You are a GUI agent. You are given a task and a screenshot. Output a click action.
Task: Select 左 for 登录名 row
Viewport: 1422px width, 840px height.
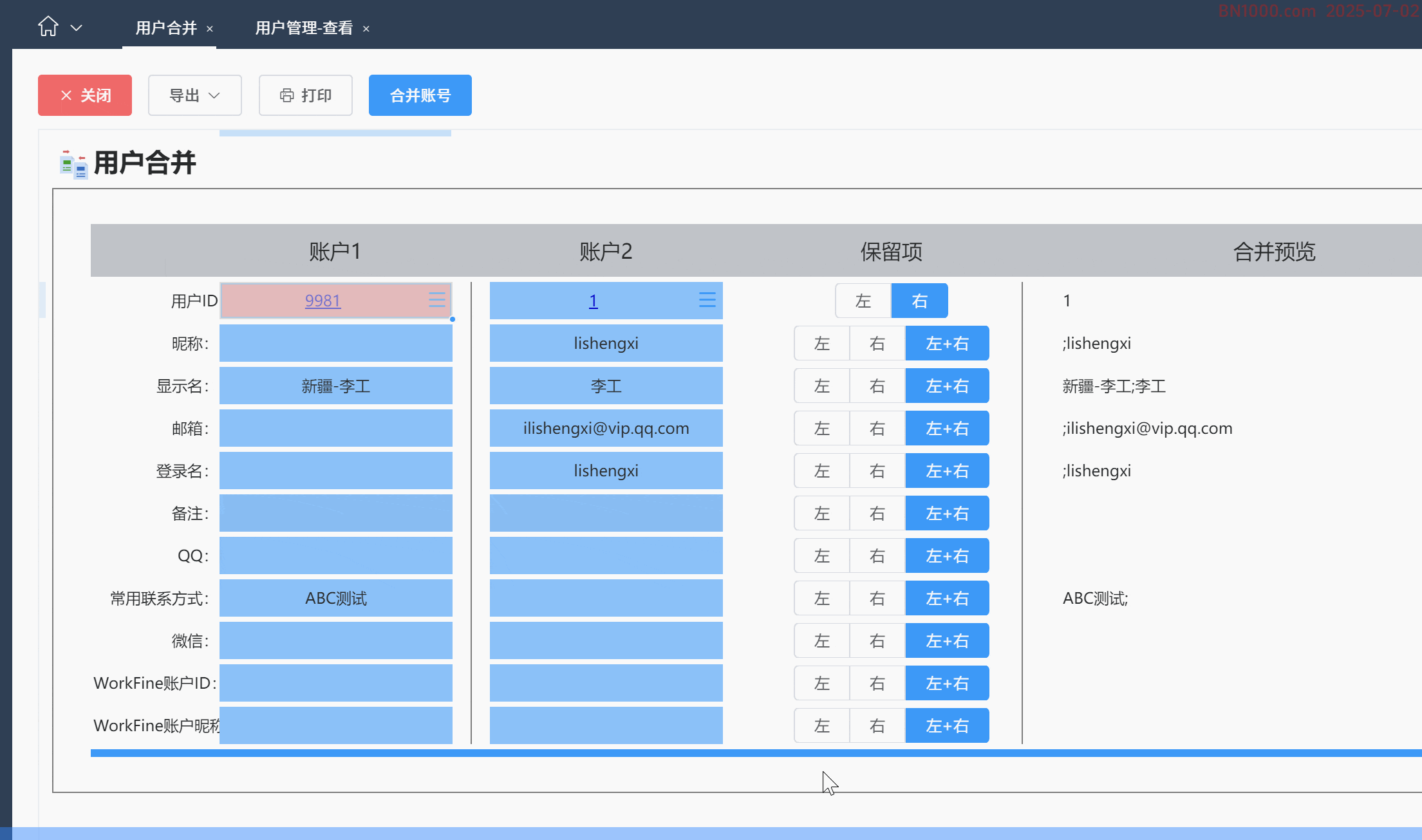(822, 471)
